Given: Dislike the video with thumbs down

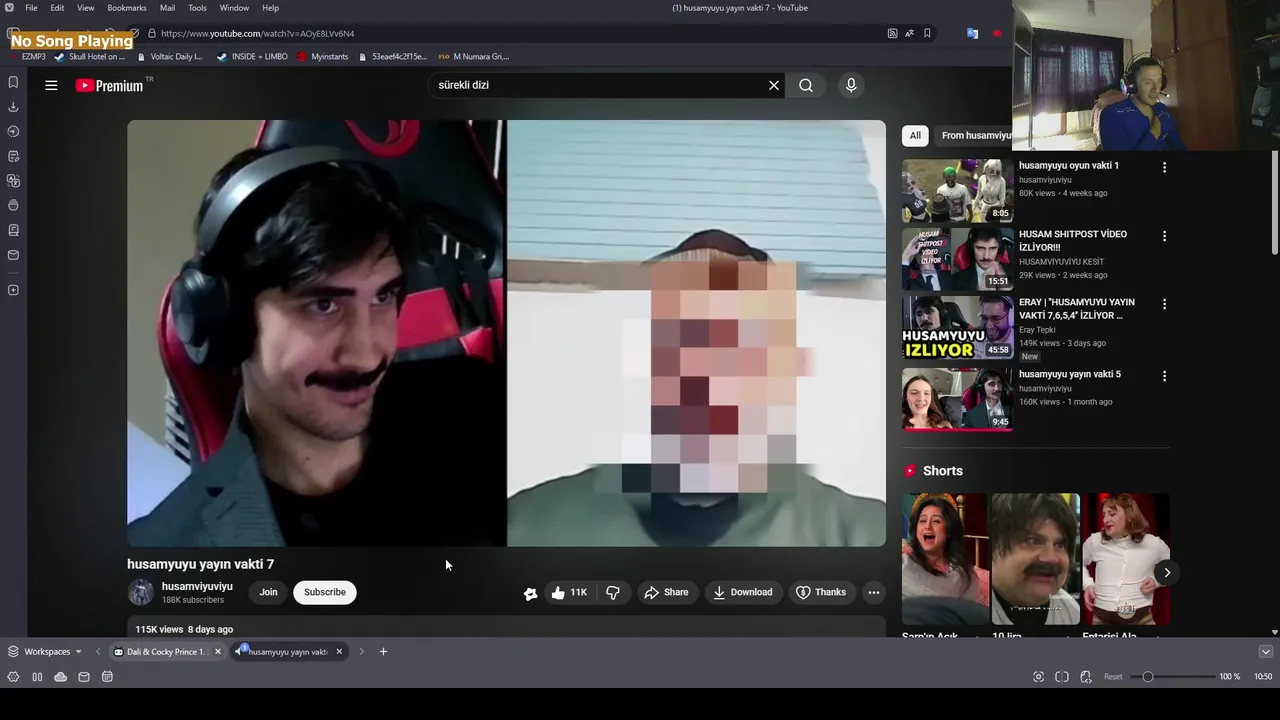Looking at the screenshot, I should 613,592.
